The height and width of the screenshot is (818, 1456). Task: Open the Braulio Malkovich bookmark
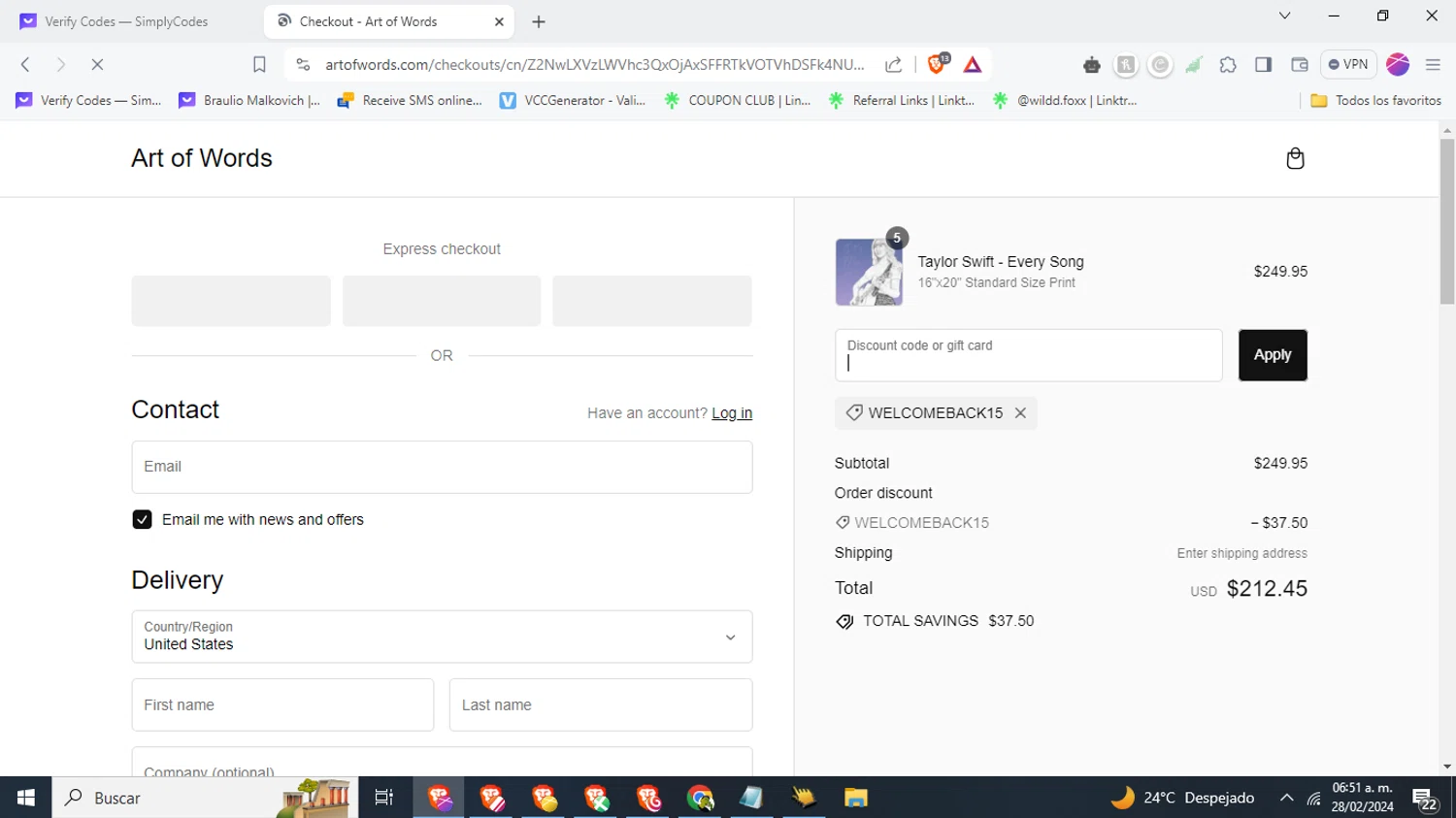click(x=249, y=100)
